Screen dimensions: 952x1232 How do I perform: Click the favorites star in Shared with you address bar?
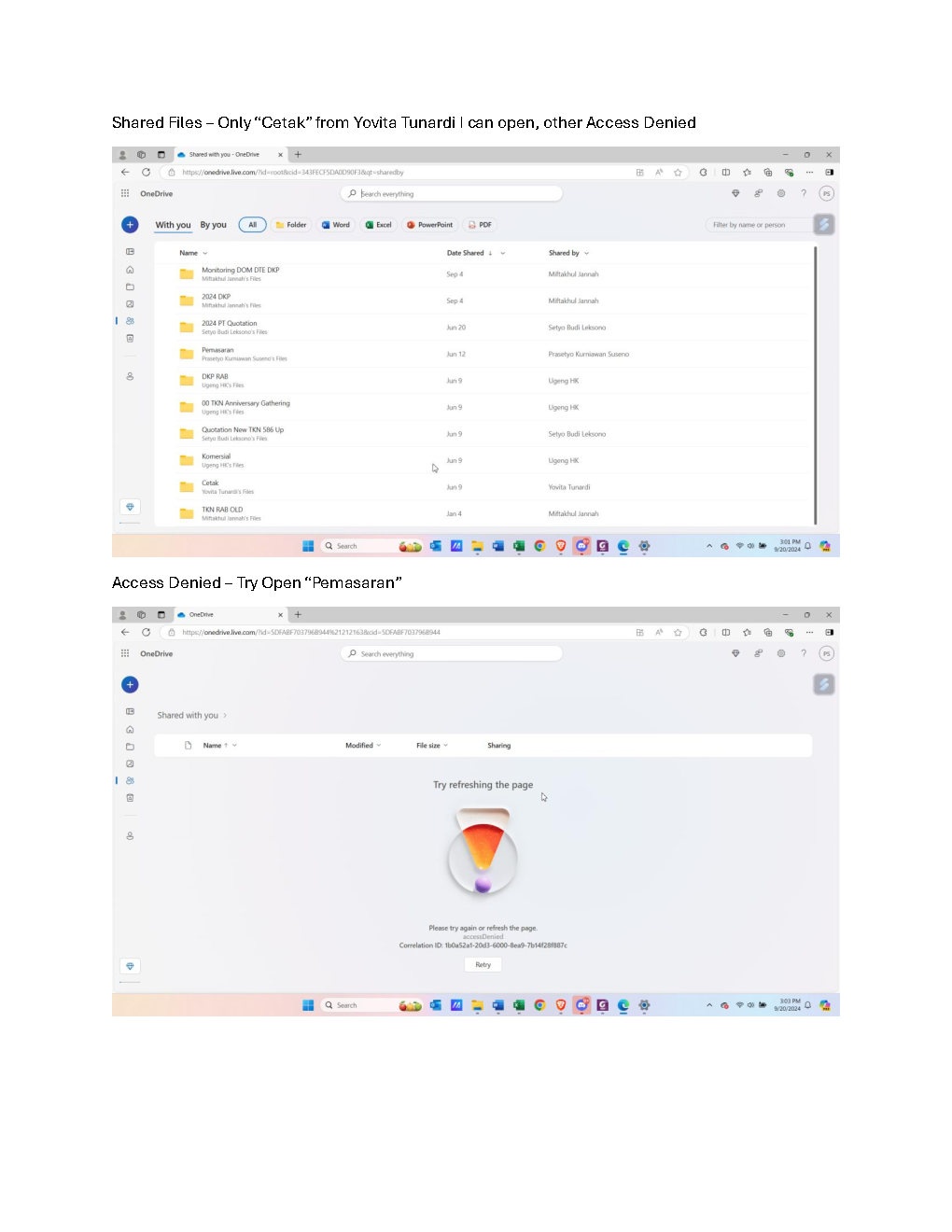678,172
